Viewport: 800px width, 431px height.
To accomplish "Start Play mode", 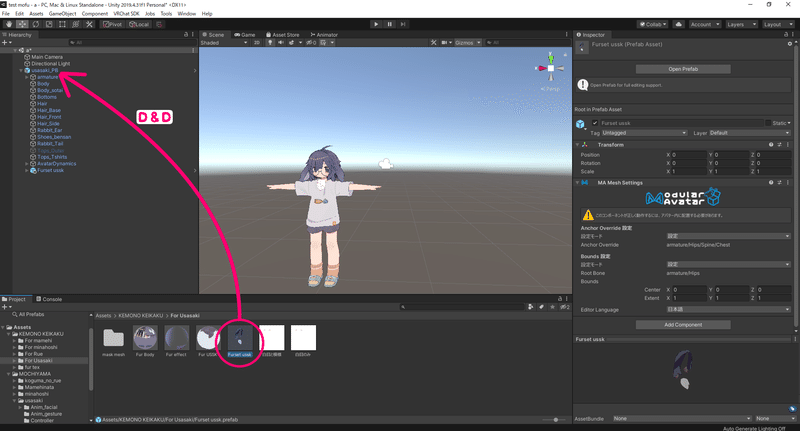I will point(376,24).
